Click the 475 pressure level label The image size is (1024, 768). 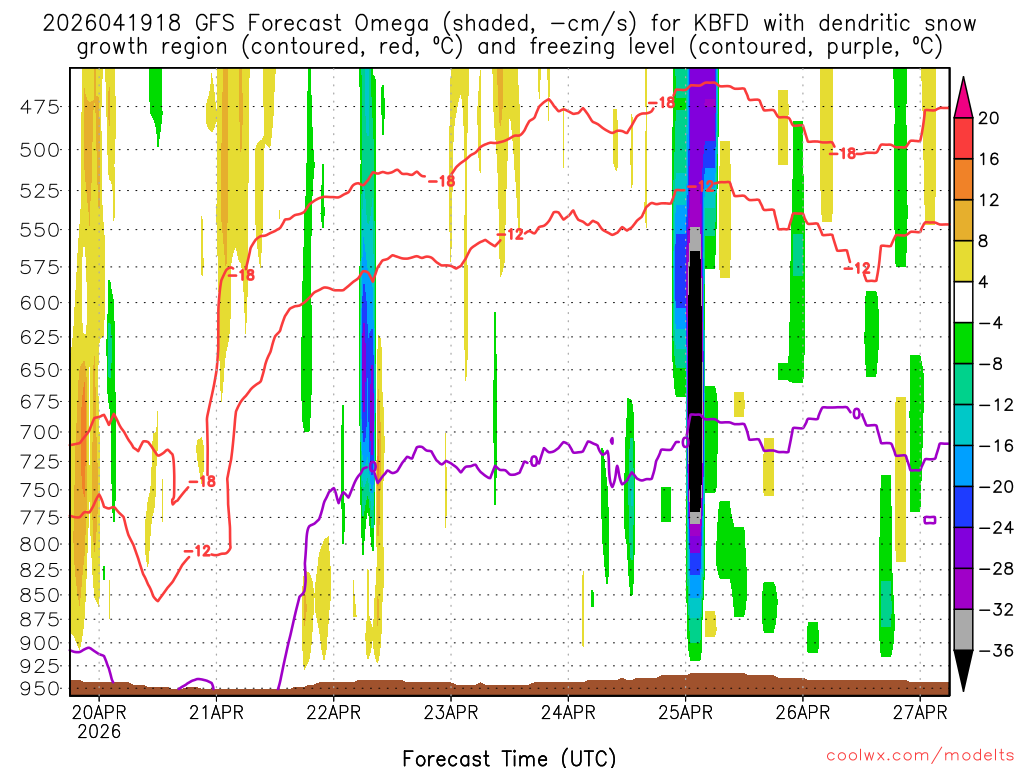[40, 106]
